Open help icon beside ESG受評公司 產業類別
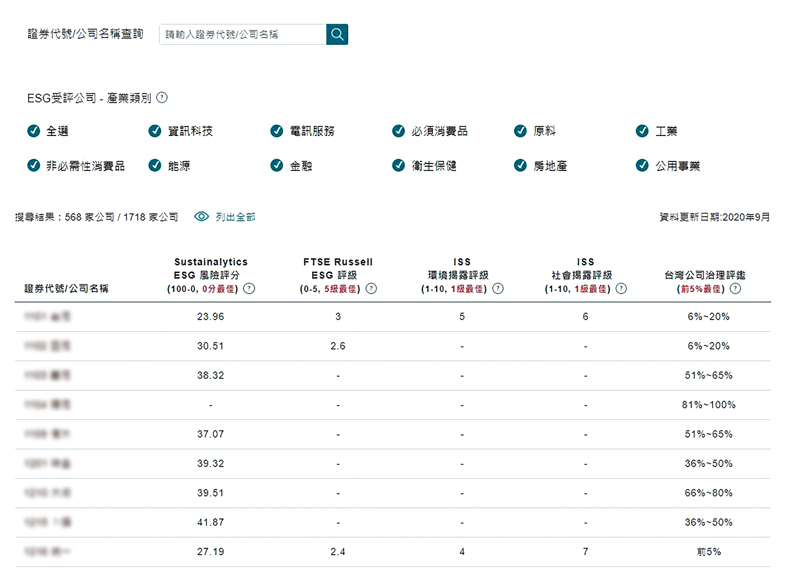This screenshot has width=792, height=571. pyautogui.click(x=162, y=98)
